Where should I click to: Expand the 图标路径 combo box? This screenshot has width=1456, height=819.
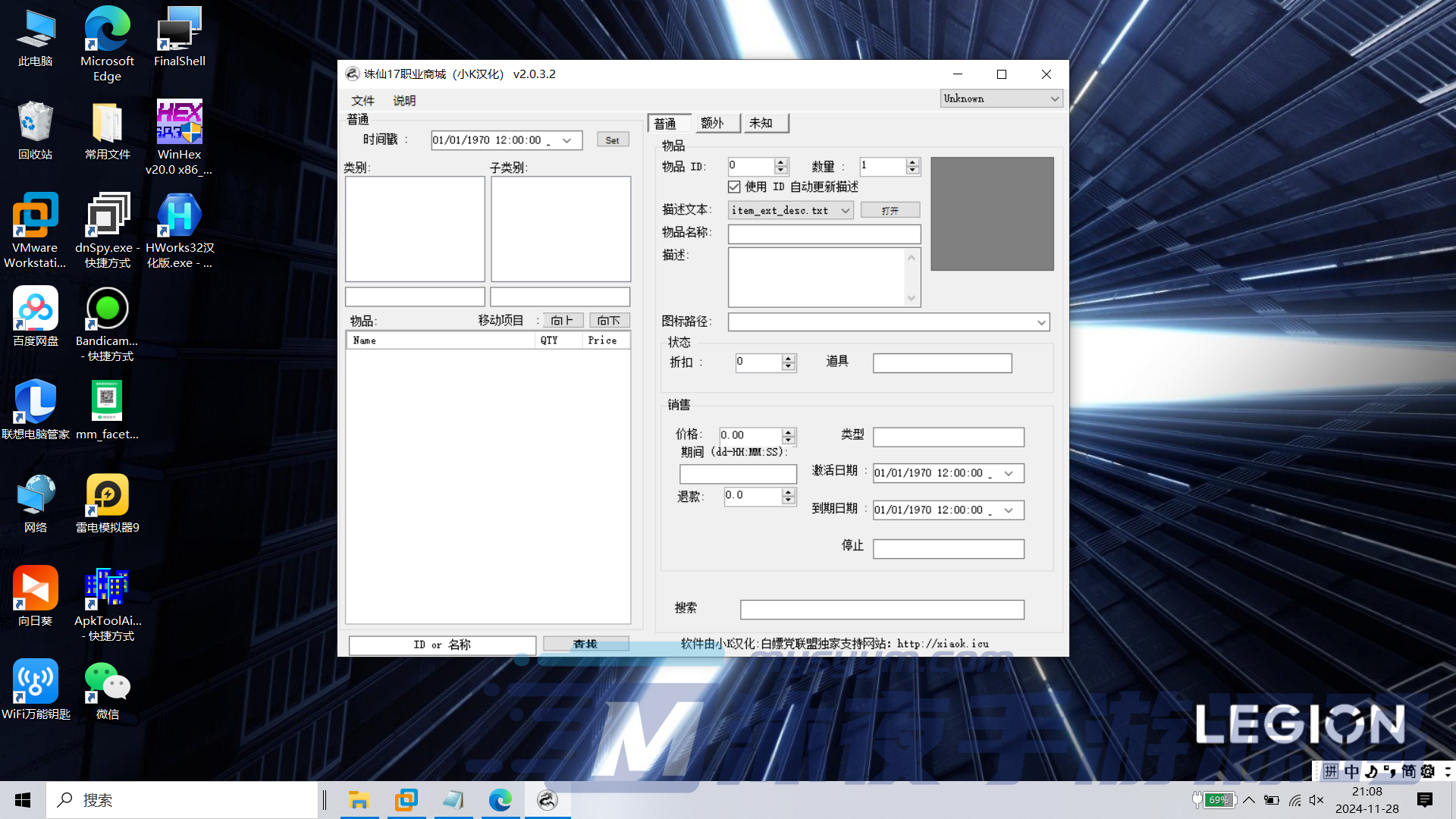[x=1041, y=322]
